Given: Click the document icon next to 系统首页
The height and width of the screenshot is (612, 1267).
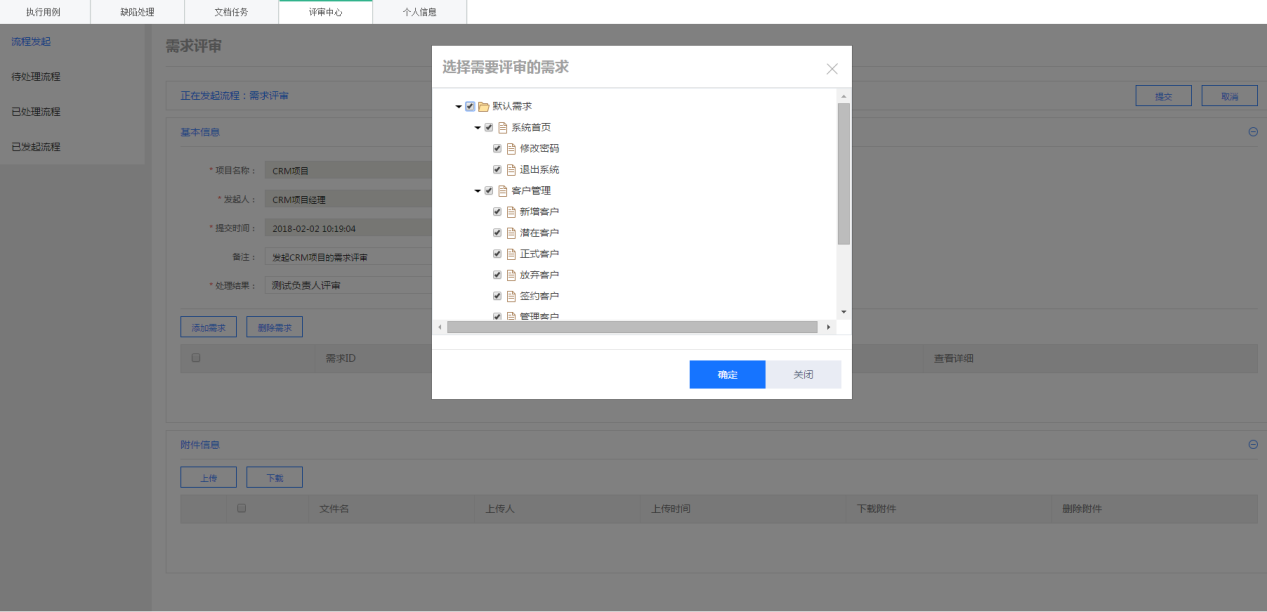Looking at the screenshot, I should point(502,128).
